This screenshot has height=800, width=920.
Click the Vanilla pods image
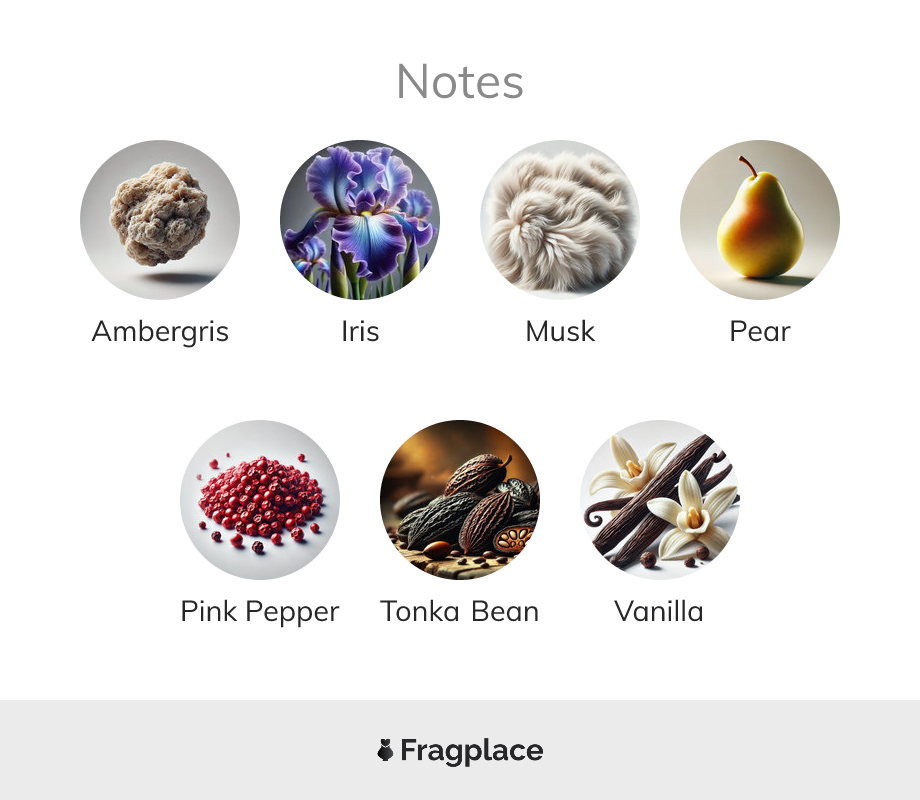[660, 499]
